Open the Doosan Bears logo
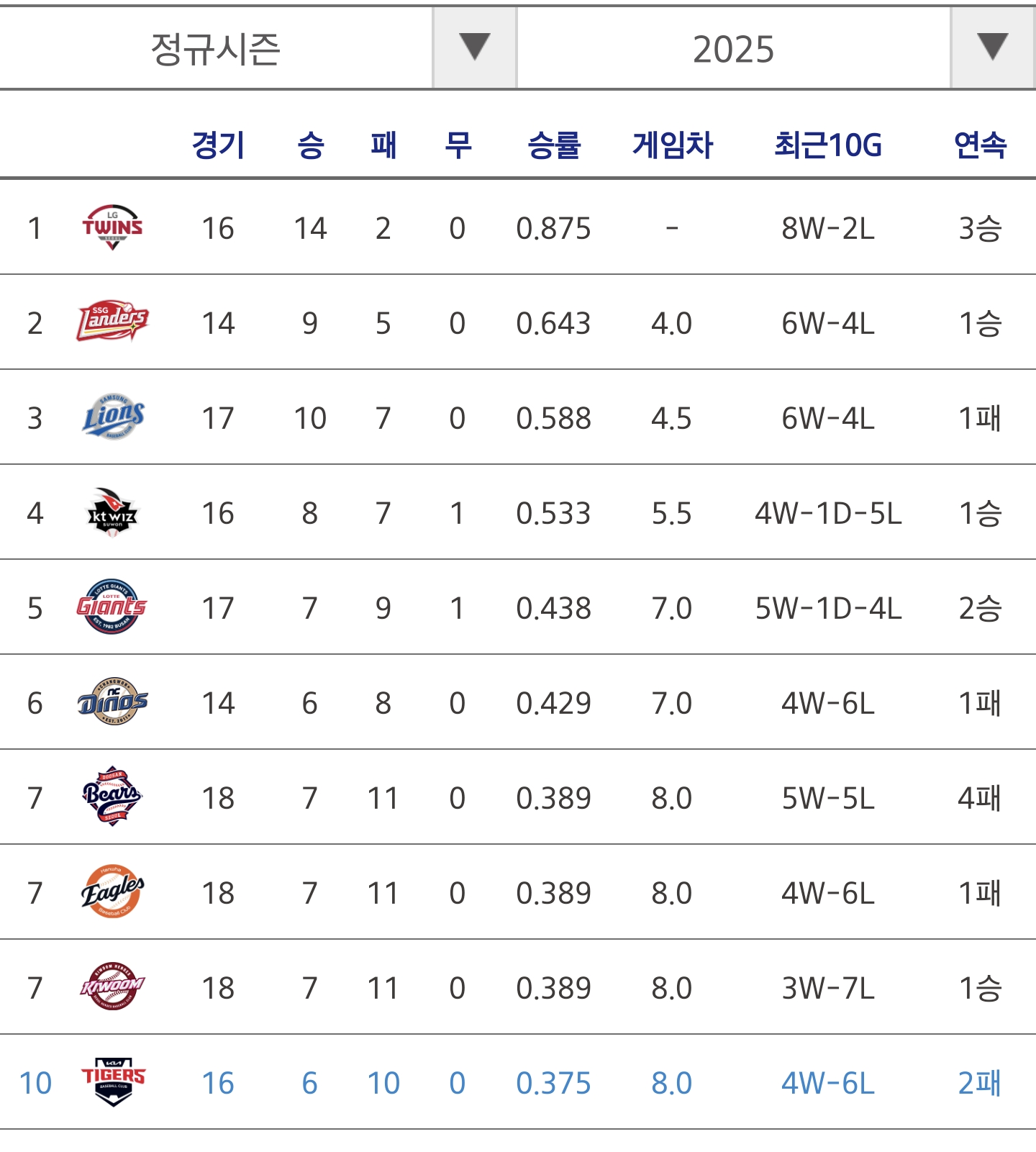 [x=112, y=797]
